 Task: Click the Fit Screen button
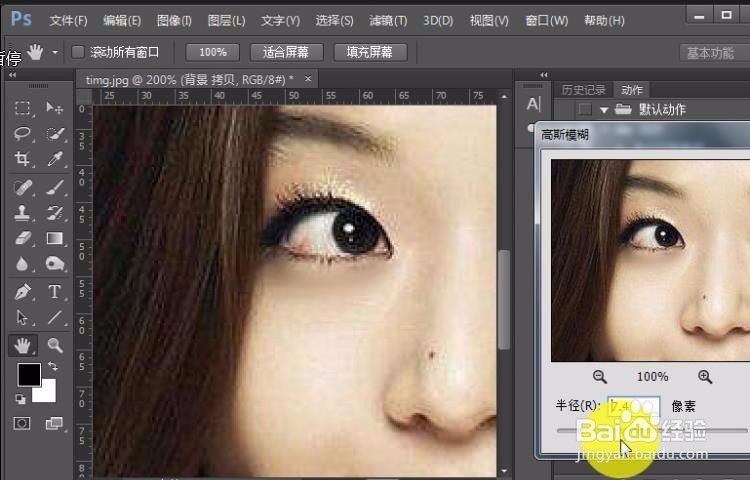coord(287,52)
